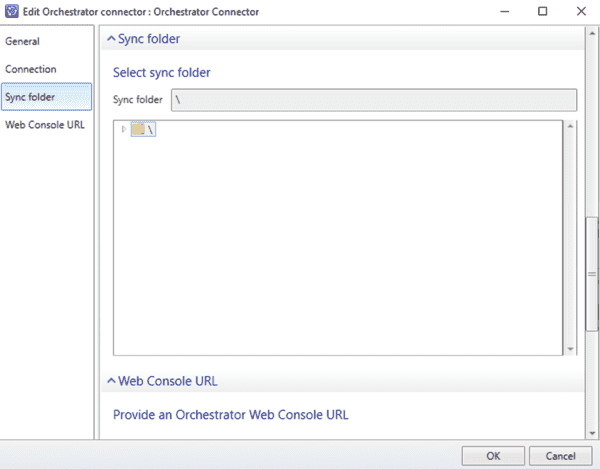Select the Sync folder sidebar item
The width and height of the screenshot is (600, 469).
(46, 97)
